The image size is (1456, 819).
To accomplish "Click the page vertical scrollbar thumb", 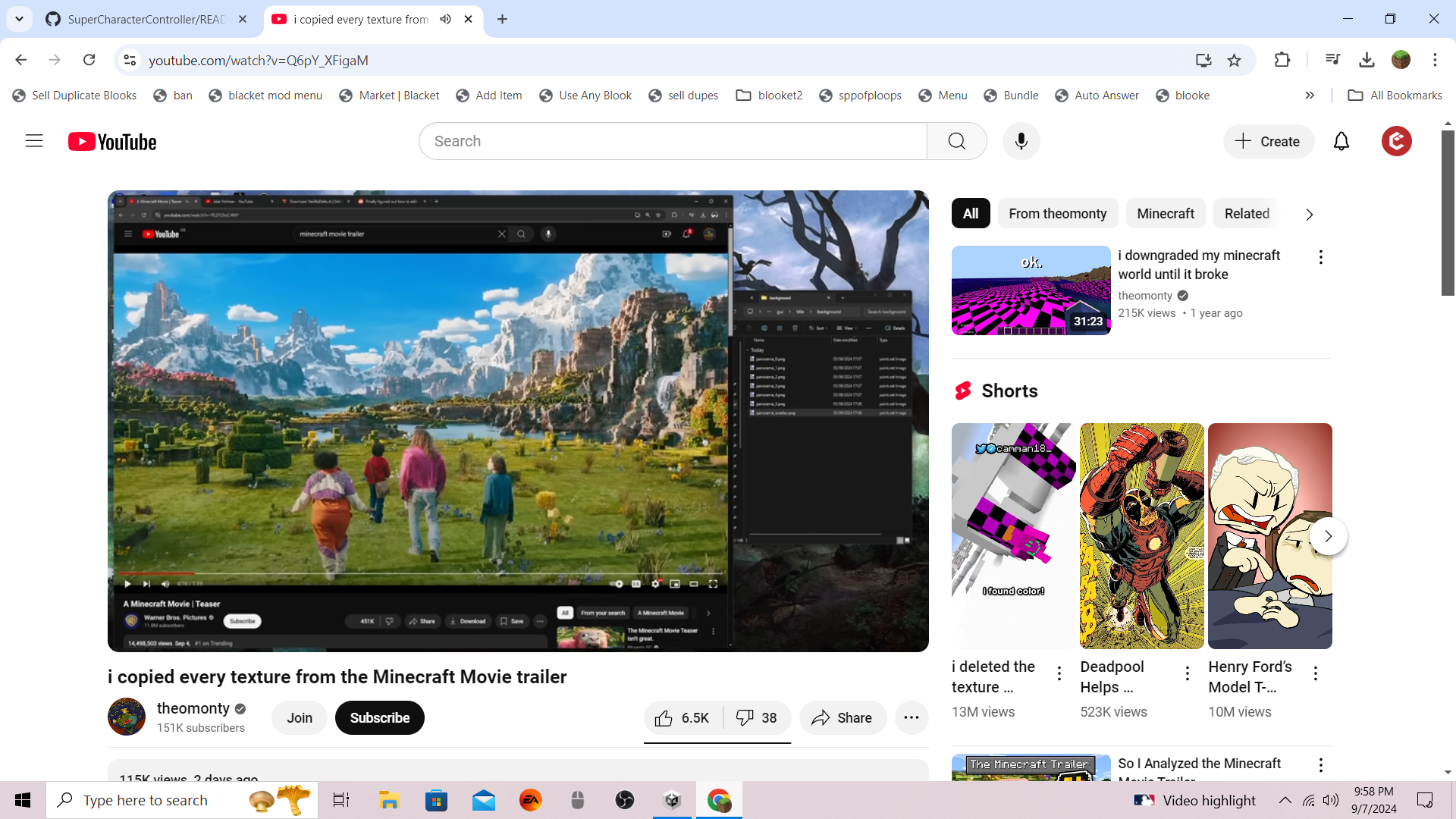I will click(x=1447, y=212).
